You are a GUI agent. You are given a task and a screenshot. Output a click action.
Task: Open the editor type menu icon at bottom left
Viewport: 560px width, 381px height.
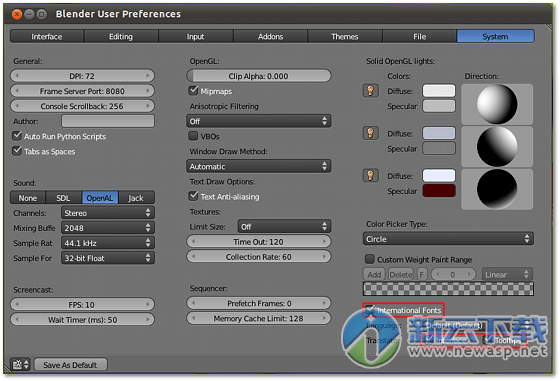(20, 364)
